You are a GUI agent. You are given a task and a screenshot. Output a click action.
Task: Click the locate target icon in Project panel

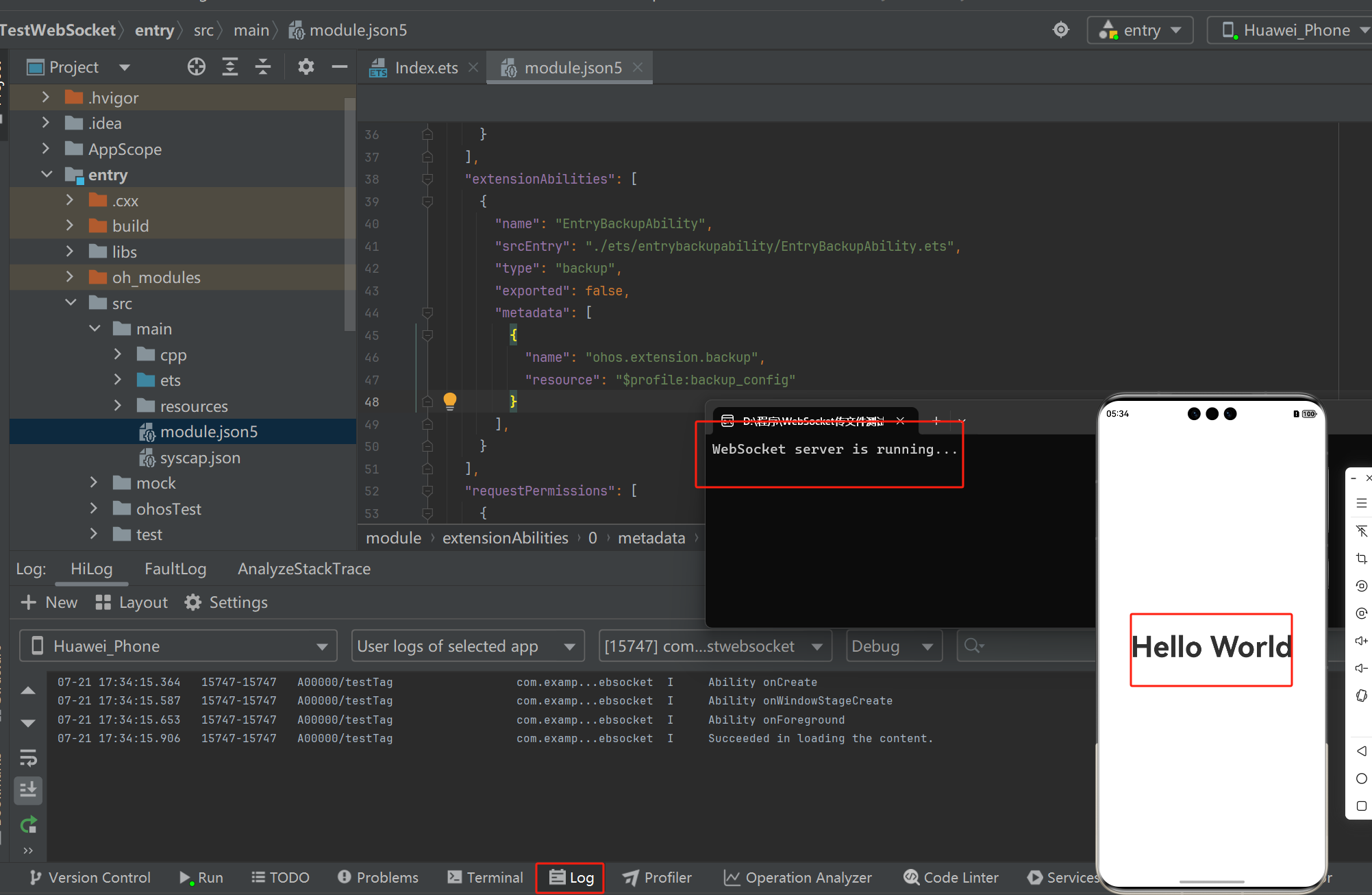(x=197, y=66)
